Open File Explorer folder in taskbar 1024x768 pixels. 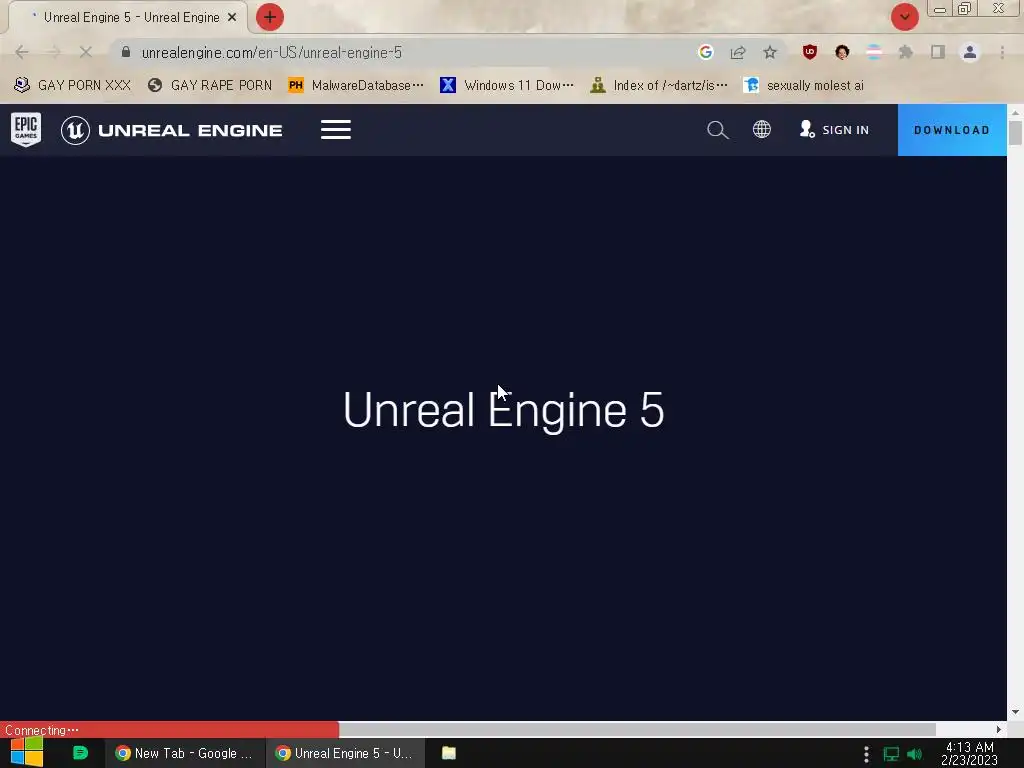pos(449,753)
